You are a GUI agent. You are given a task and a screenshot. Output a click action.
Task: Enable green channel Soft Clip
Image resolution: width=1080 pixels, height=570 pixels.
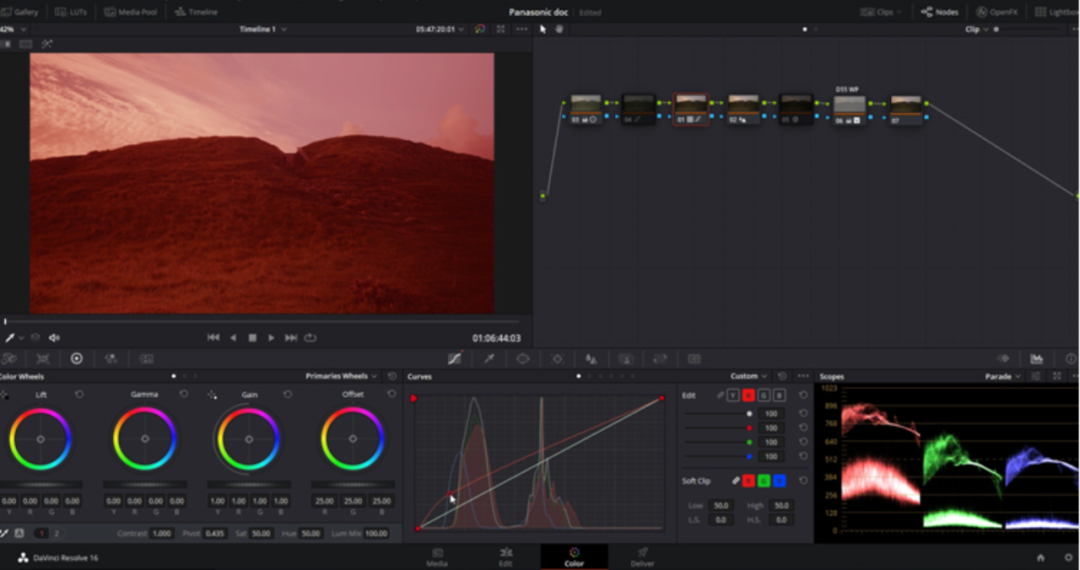763,481
